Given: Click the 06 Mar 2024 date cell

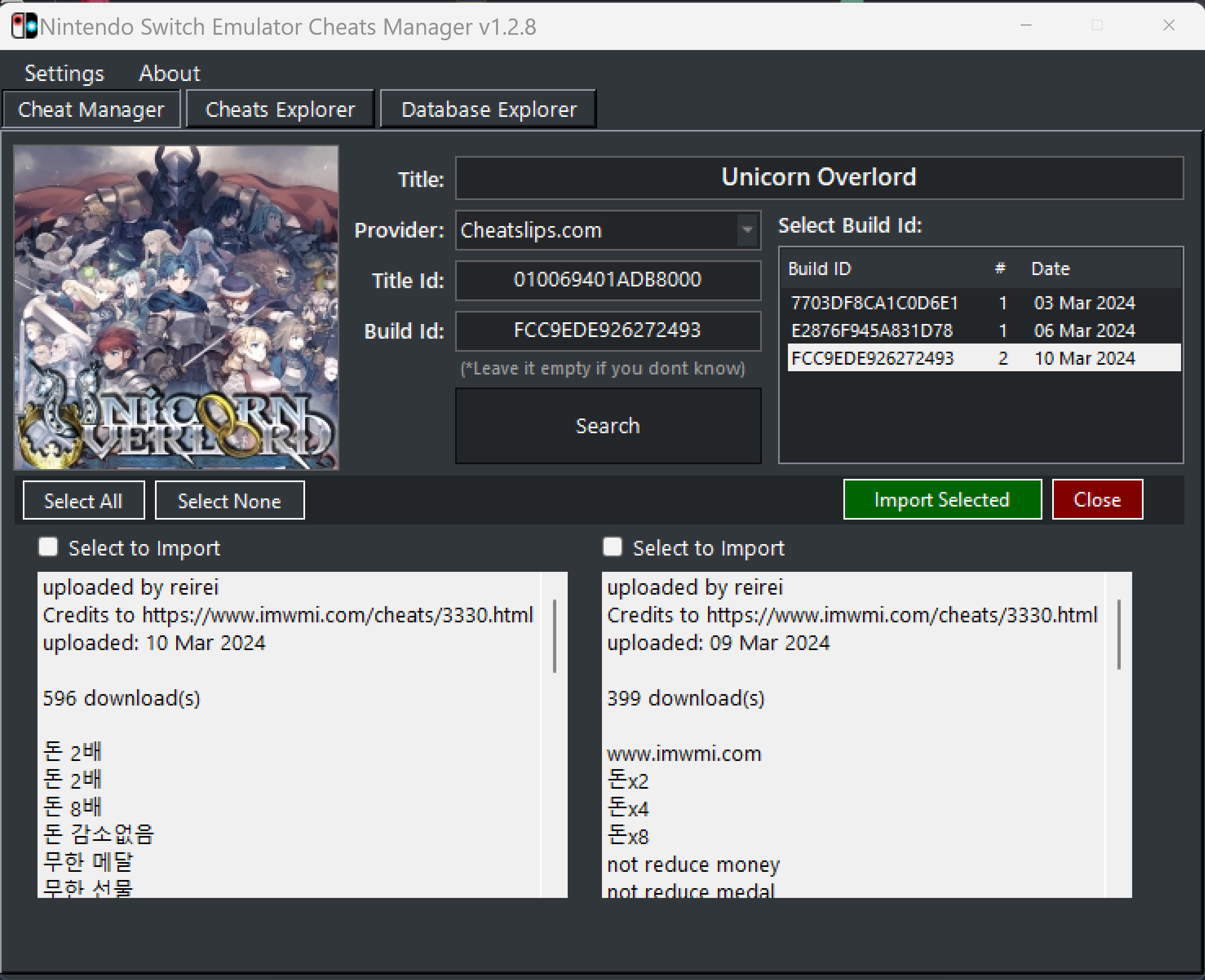Looking at the screenshot, I should click(1084, 330).
